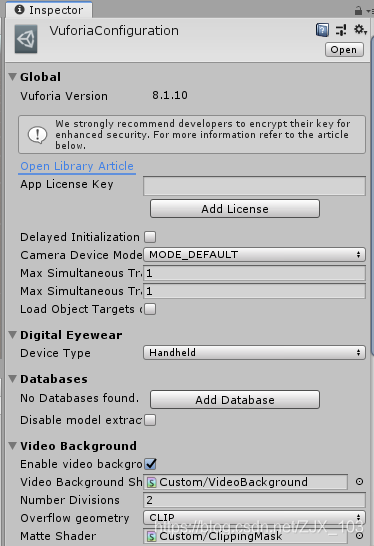Click the Number Divisions field

pyautogui.click(x=254, y=500)
